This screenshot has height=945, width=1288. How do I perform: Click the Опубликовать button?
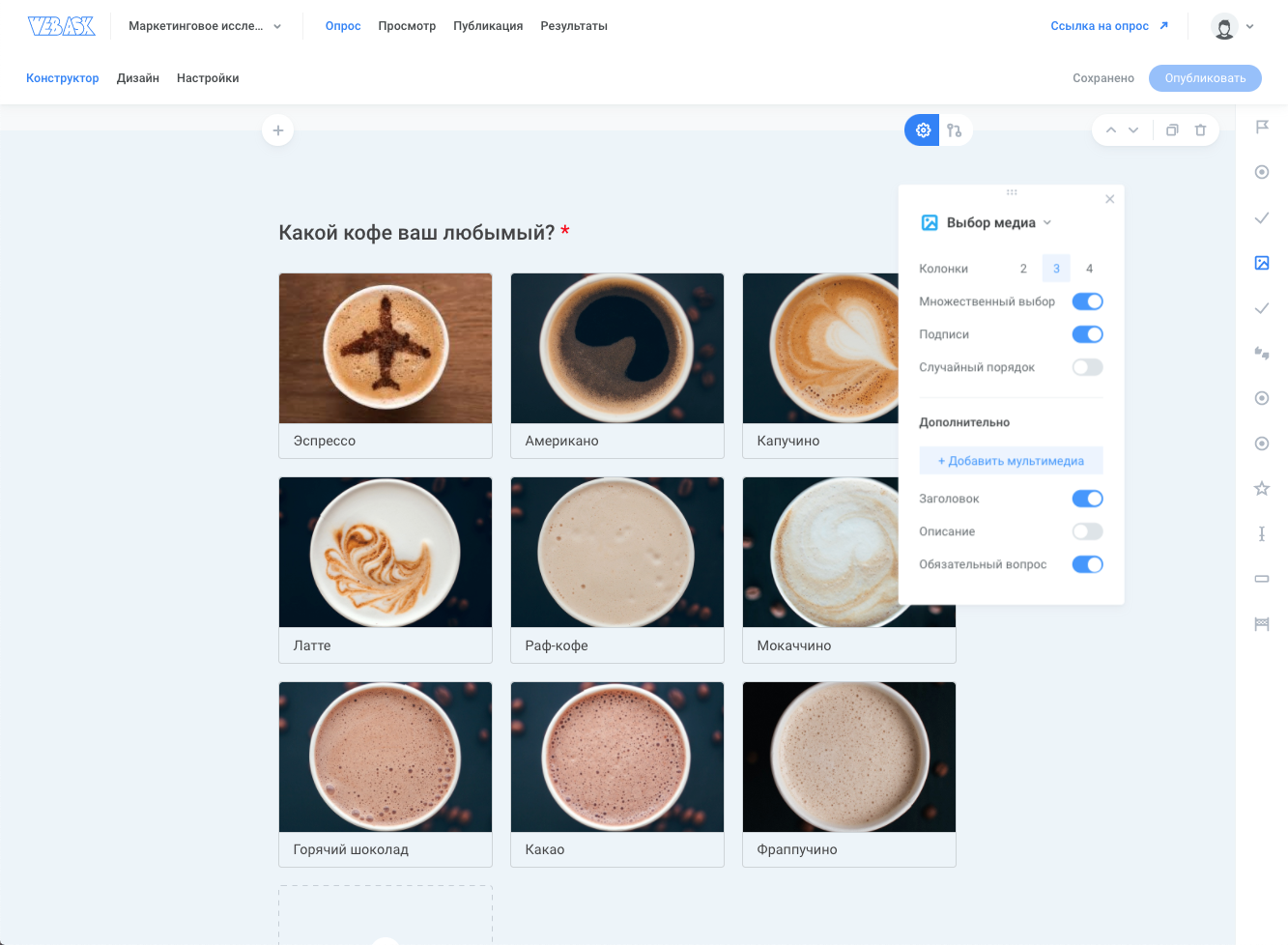click(1205, 78)
